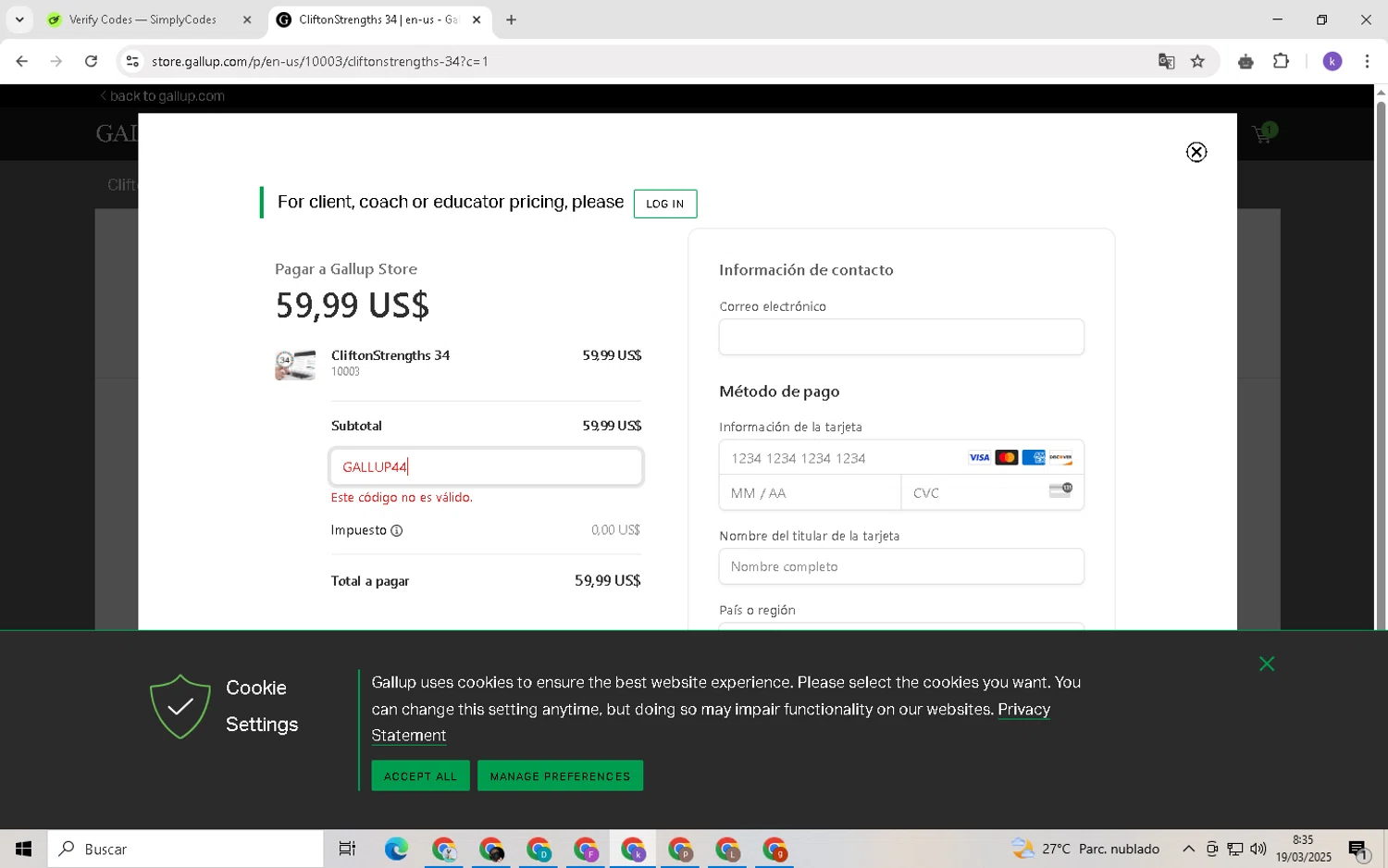Image resolution: width=1388 pixels, height=868 pixels.
Task: Reload the current page
Action: (91, 61)
